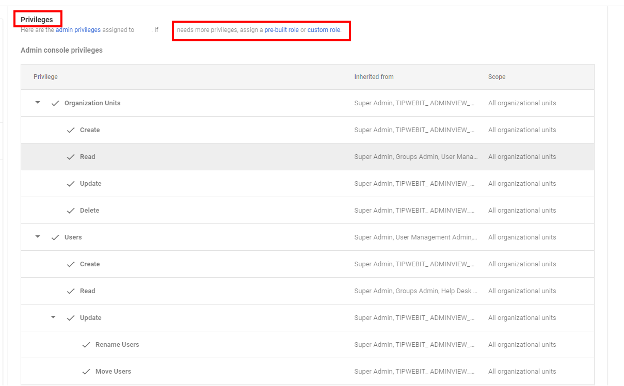Image resolution: width=624 pixels, height=386 pixels.
Task: Click Inherited from value for Users Create
Action: point(415,264)
